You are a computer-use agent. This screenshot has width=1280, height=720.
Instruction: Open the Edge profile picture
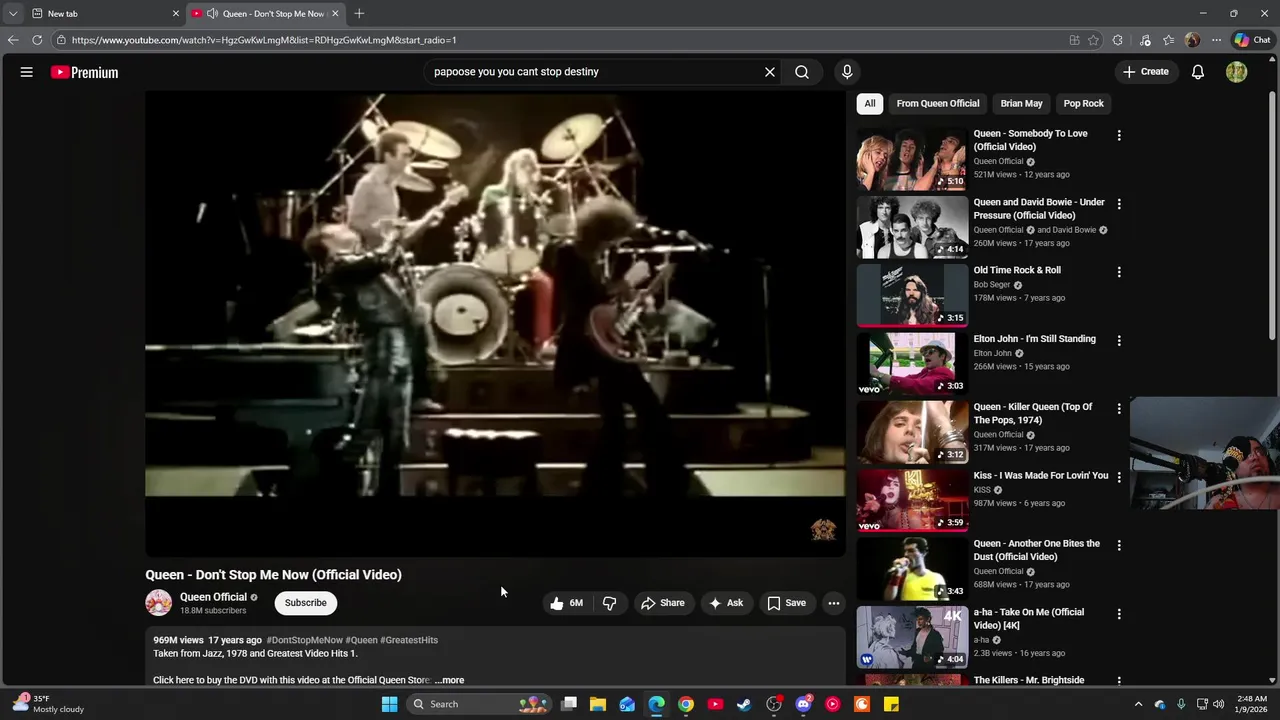point(1192,40)
